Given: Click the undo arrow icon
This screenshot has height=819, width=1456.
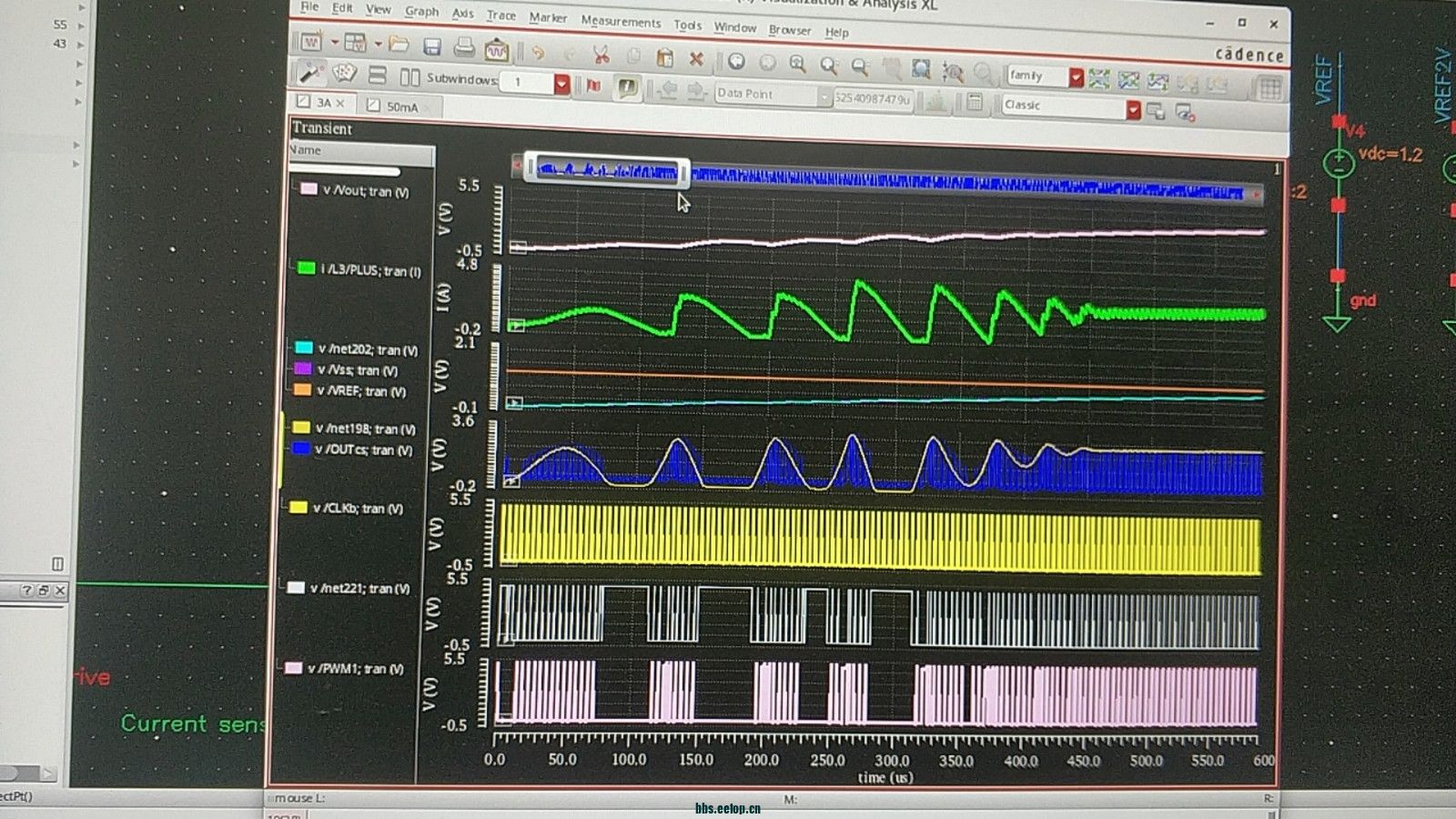Looking at the screenshot, I should [x=538, y=52].
